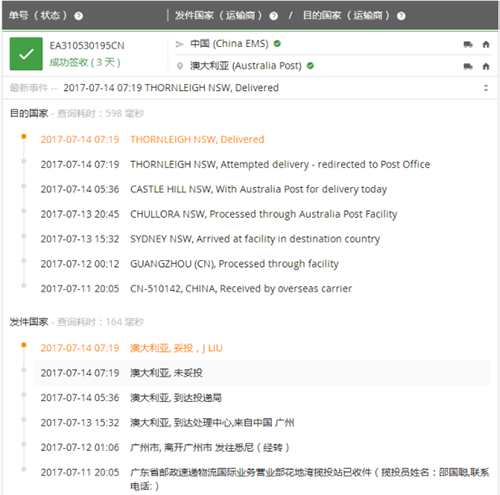The width and height of the screenshot is (500, 495).
Task: Select the 澳大利亚, 未妥投 event row
Action: click(262, 373)
